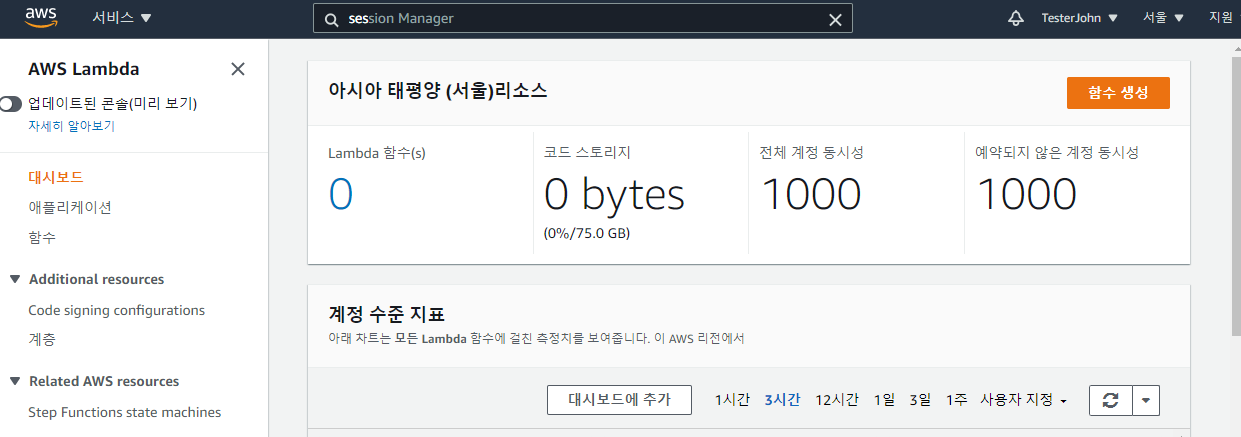
Task: Click the 자세히 알아보기 learn more link
Action: click(x=71, y=126)
